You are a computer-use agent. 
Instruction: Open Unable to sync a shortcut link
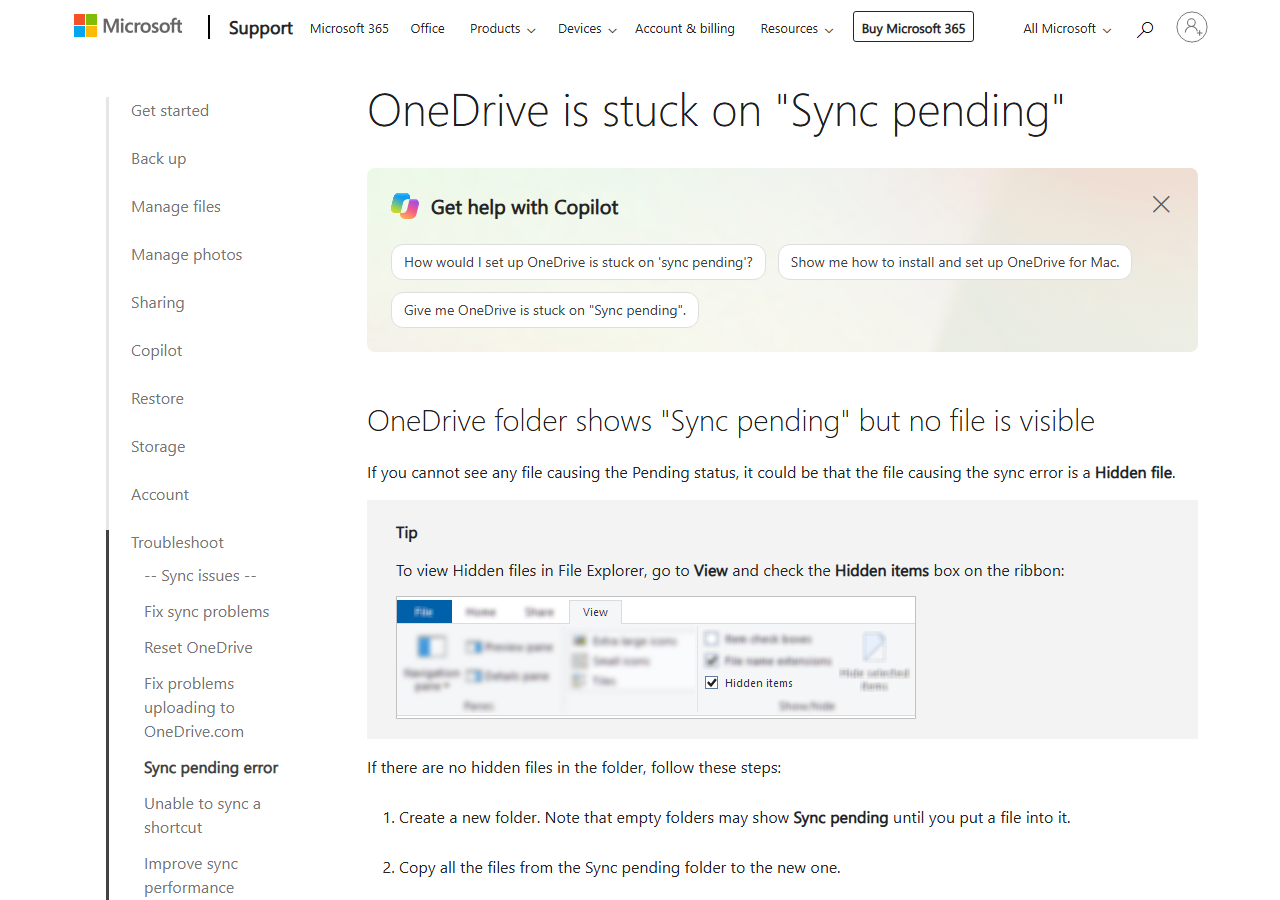202,816
